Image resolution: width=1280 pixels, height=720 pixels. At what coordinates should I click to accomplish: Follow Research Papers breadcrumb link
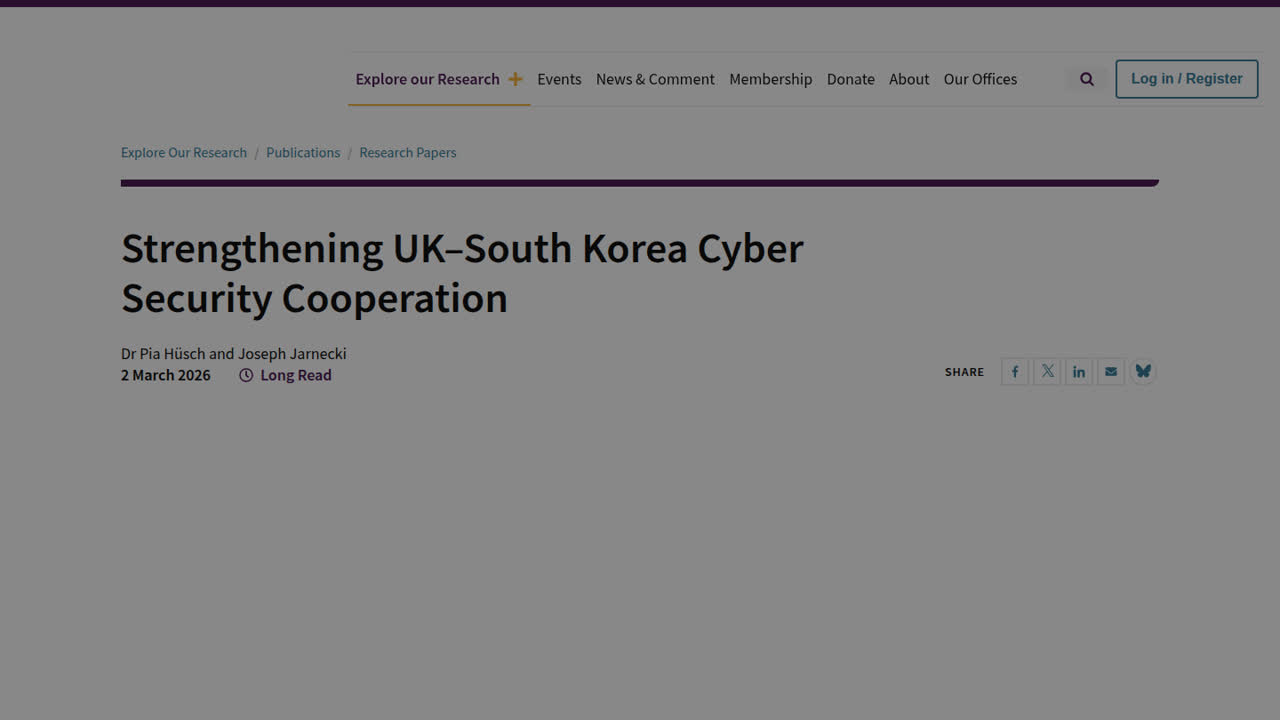tap(408, 153)
